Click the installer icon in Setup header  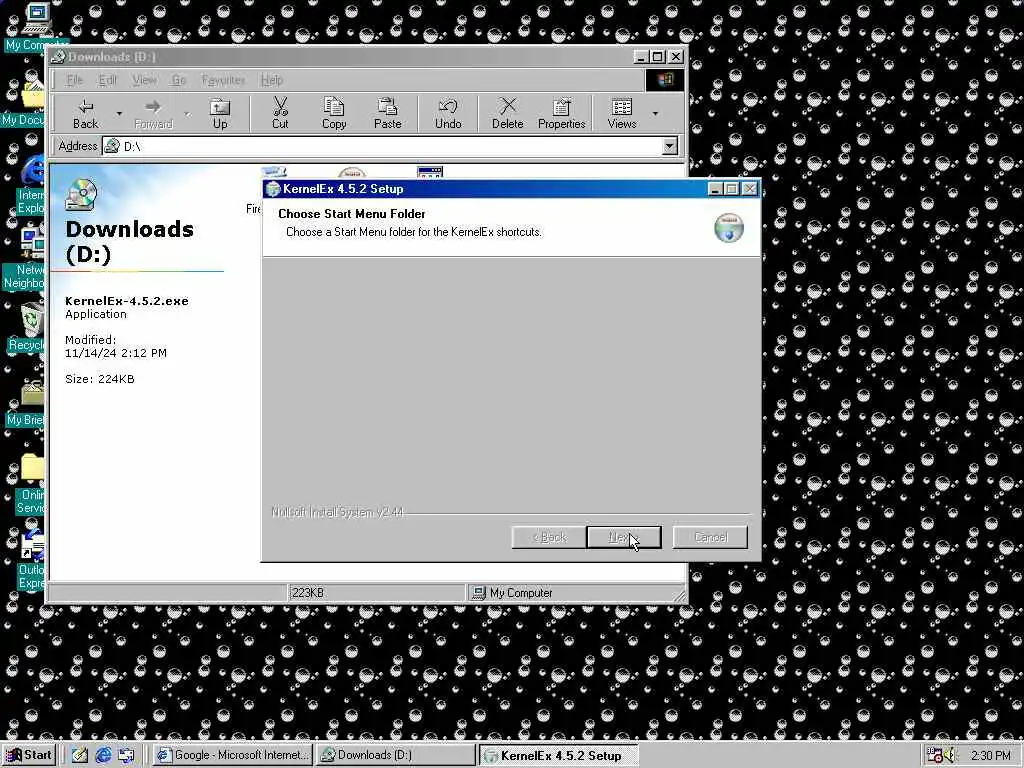[x=729, y=228]
